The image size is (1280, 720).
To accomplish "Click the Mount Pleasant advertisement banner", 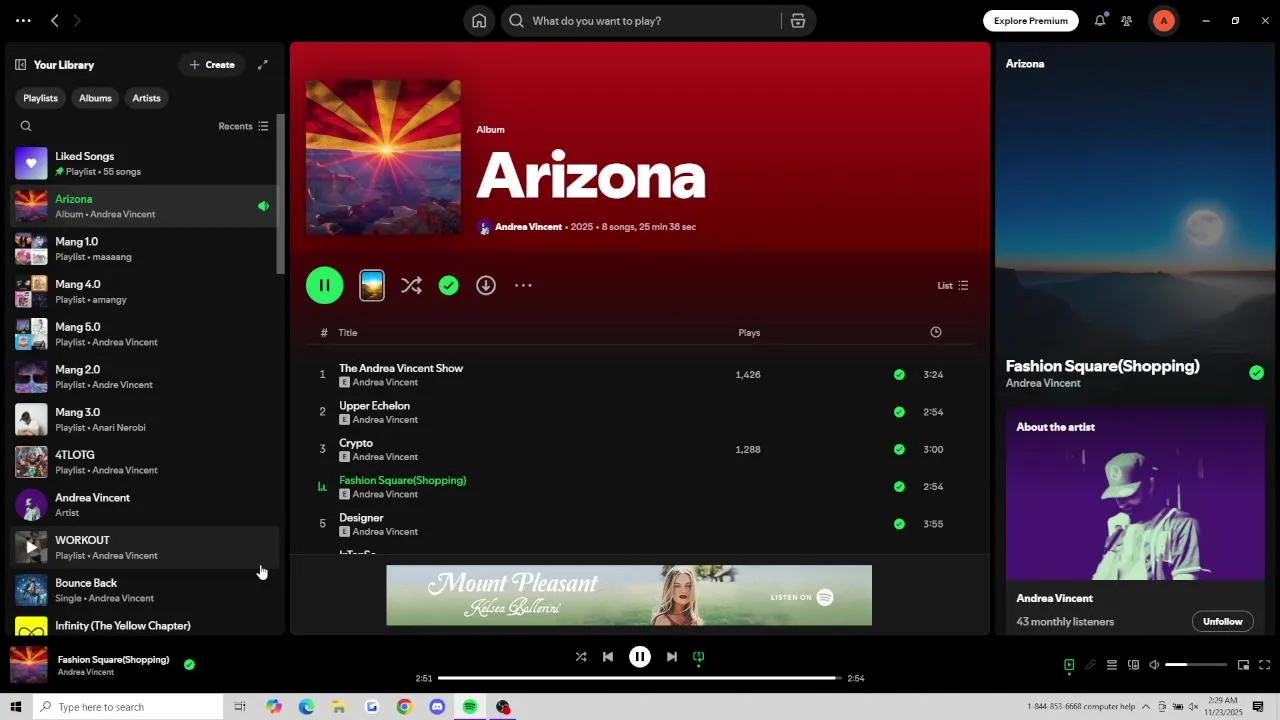I will [629, 595].
